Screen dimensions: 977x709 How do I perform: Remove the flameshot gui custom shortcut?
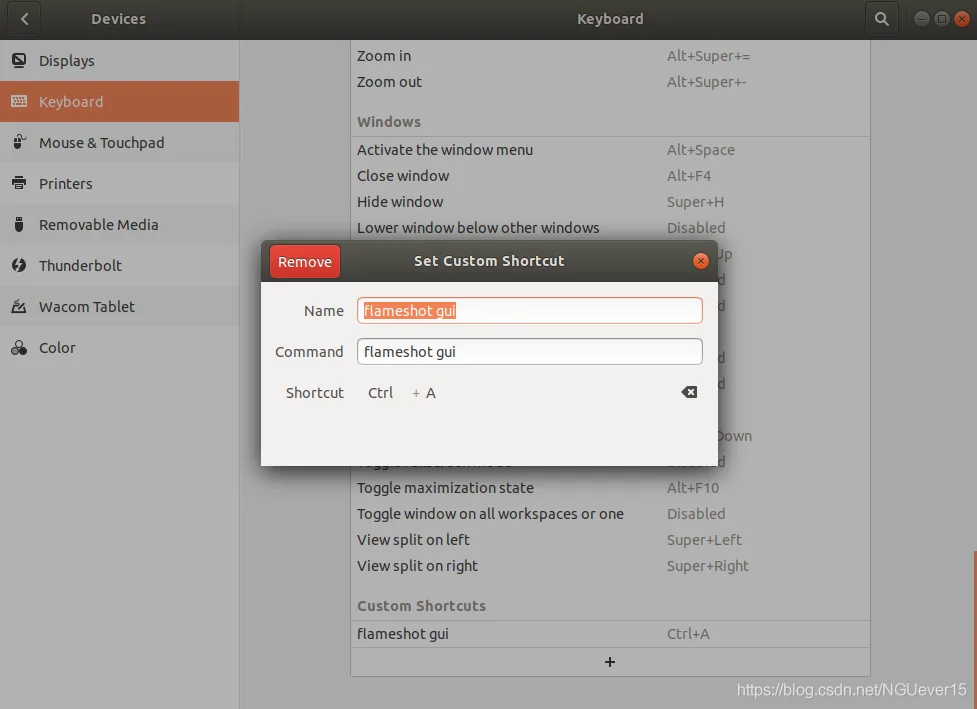305,262
